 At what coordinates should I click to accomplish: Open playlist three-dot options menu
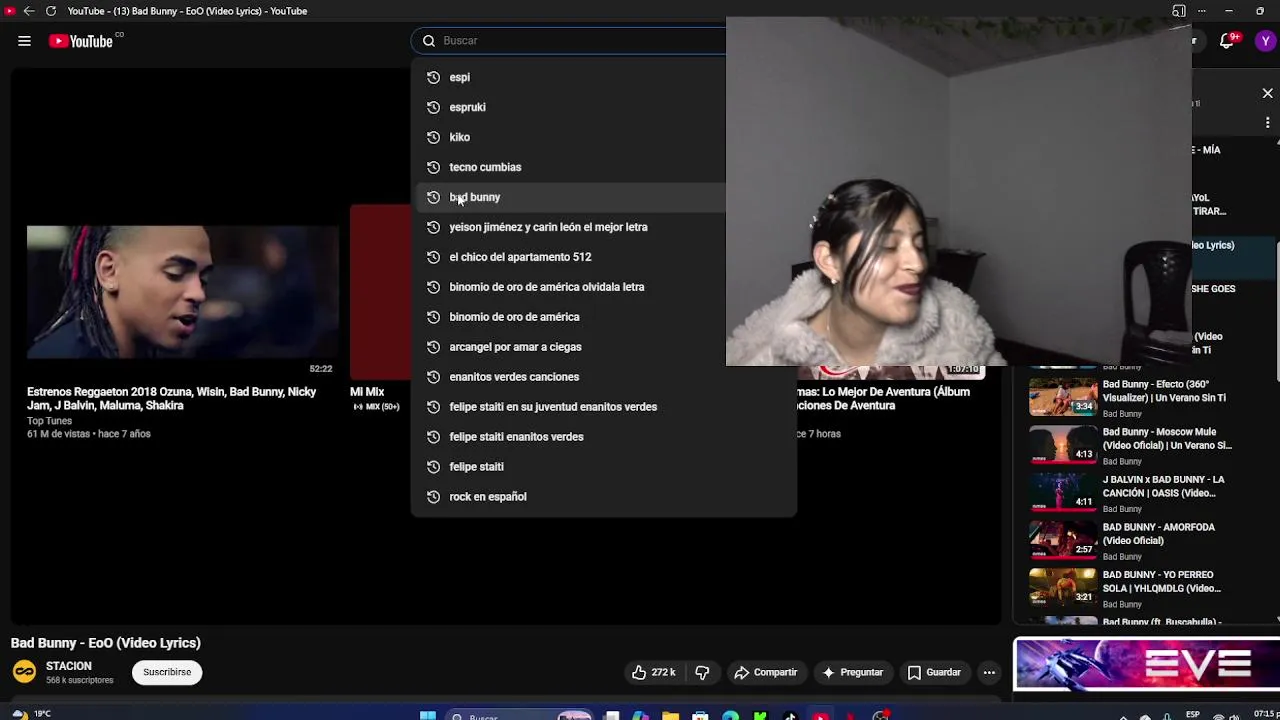pyautogui.click(x=1267, y=123)
